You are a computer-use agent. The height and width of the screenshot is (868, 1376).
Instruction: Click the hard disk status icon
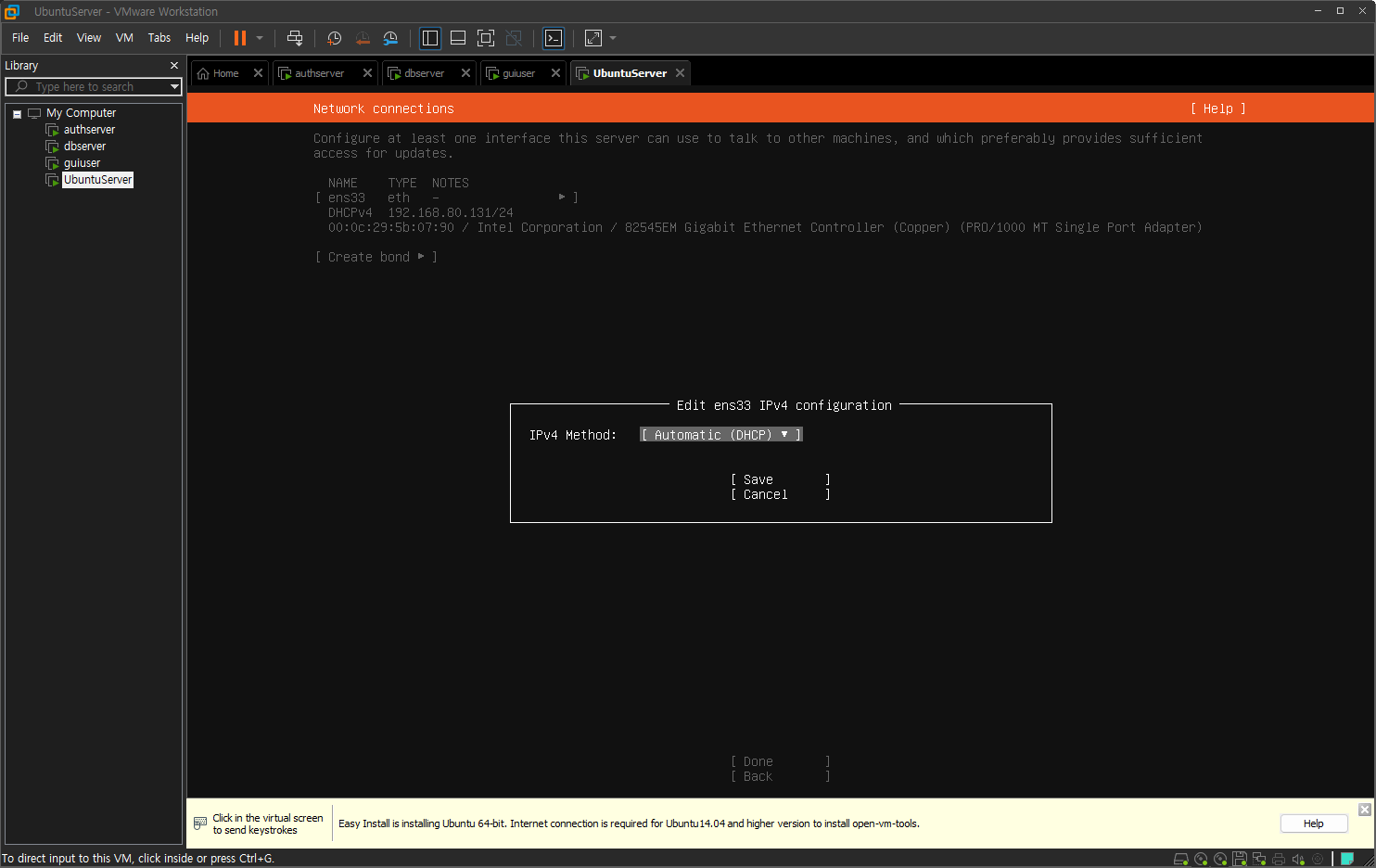[x=1181, y=859]
